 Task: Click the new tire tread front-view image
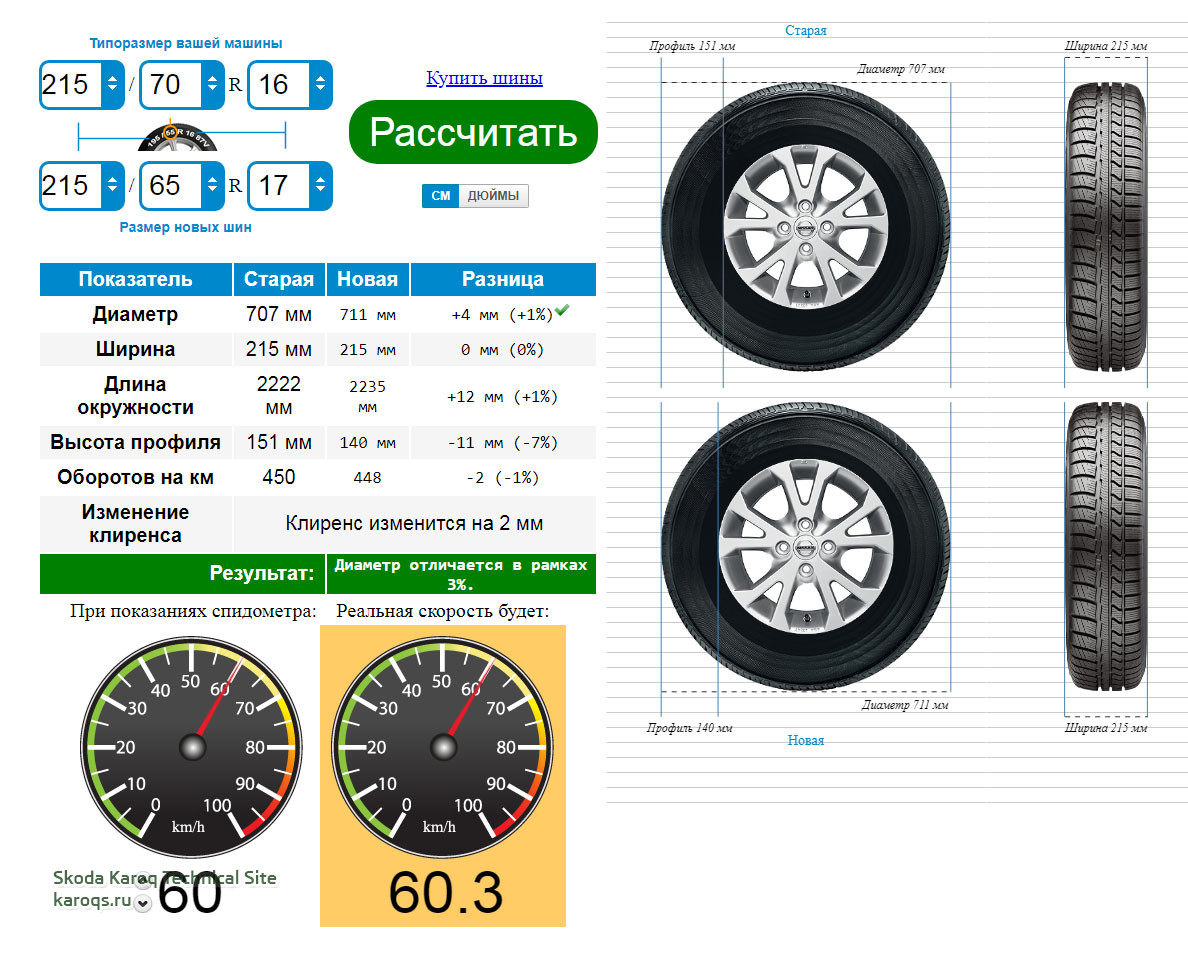click(x=1105, y=549)
